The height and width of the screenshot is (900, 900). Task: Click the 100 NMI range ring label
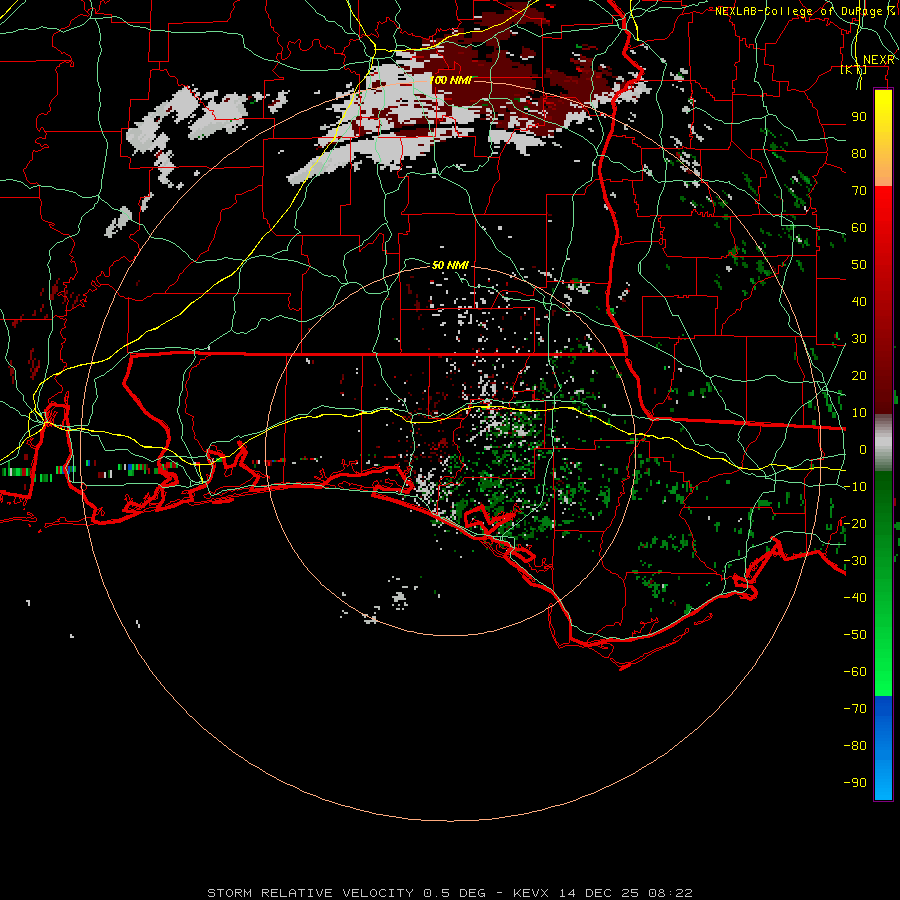pyautogui.click(x=451, y=80)
